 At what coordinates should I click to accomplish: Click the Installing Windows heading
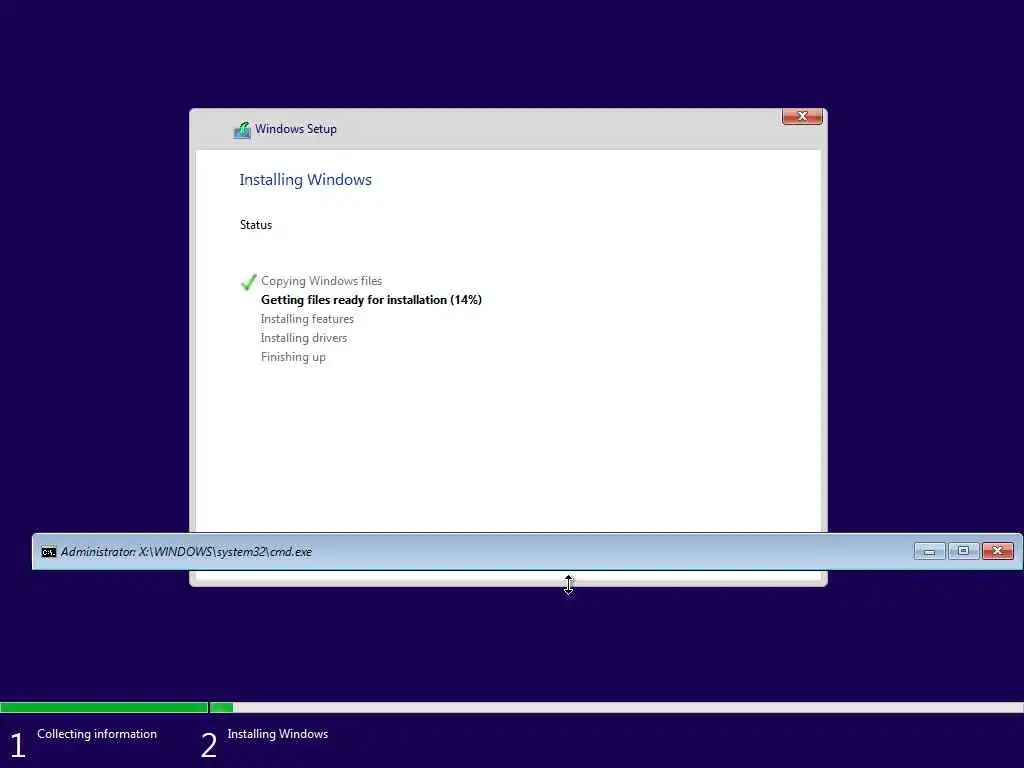coord(306,180)
